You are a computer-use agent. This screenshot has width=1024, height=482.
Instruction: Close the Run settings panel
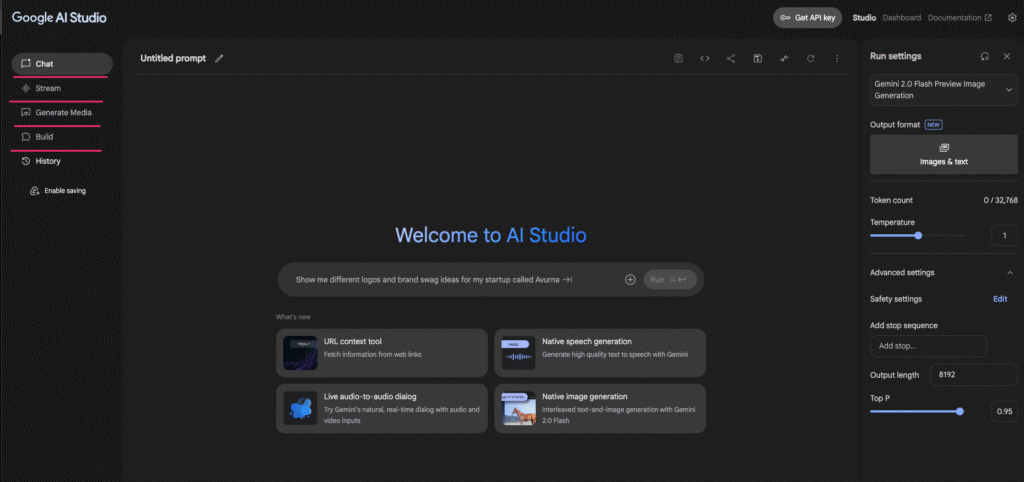click(x=1007, y=57)
